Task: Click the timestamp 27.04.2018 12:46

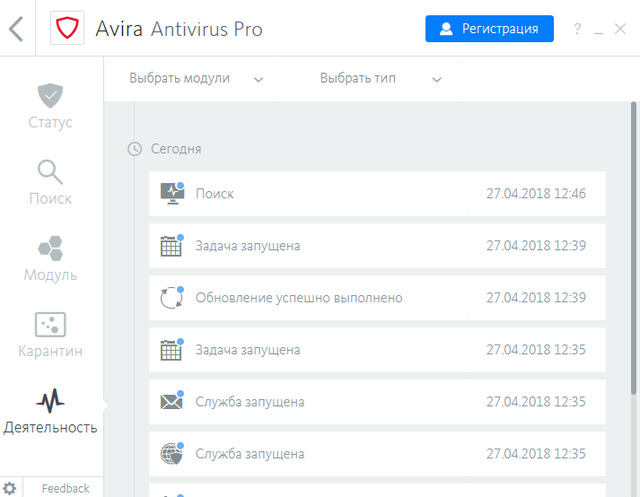Action: point(536,193)
